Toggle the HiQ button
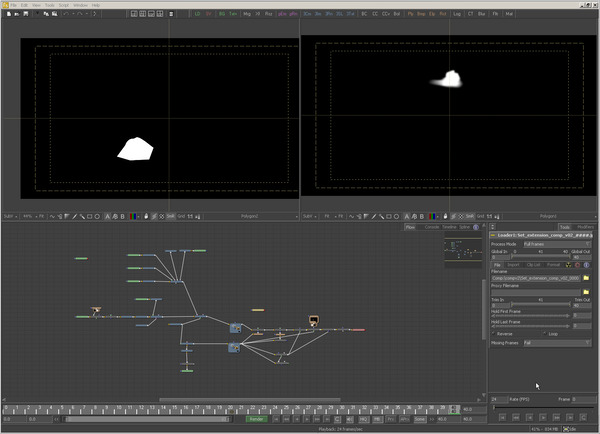The image size is (600, 434). (x=364, y=419)
